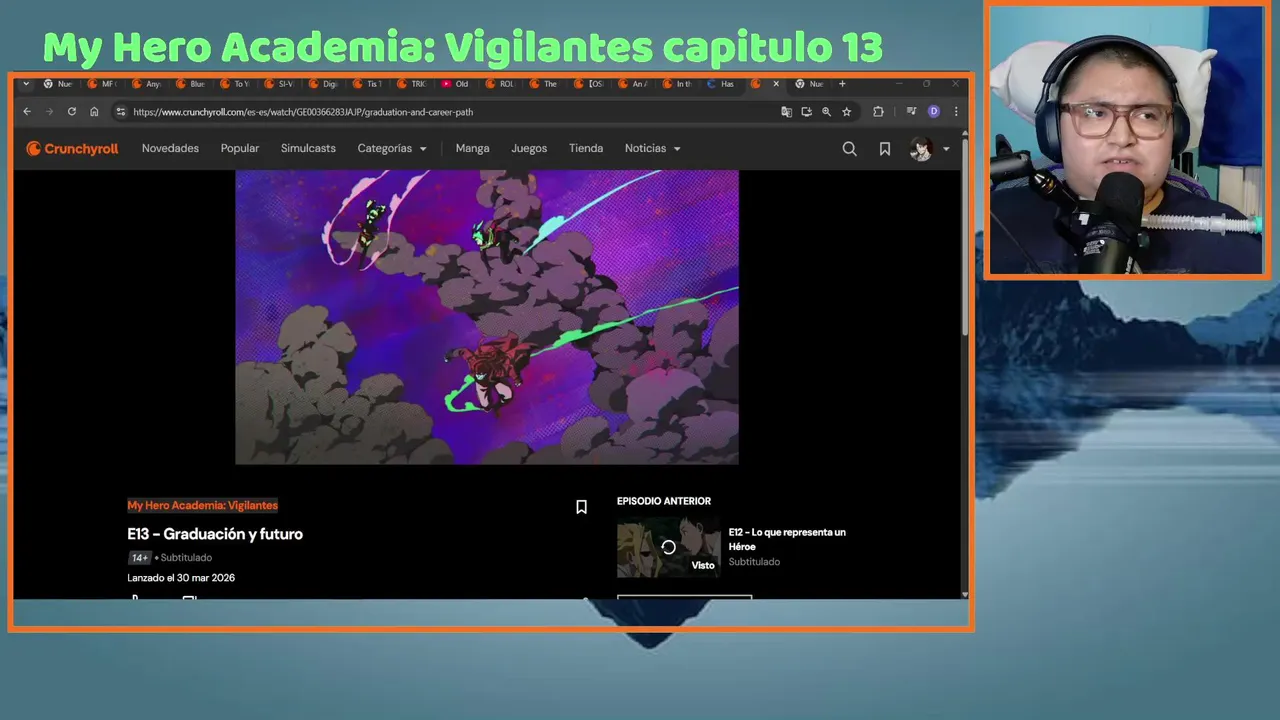
Task: View site information icon in address bar
Action: 121,112
